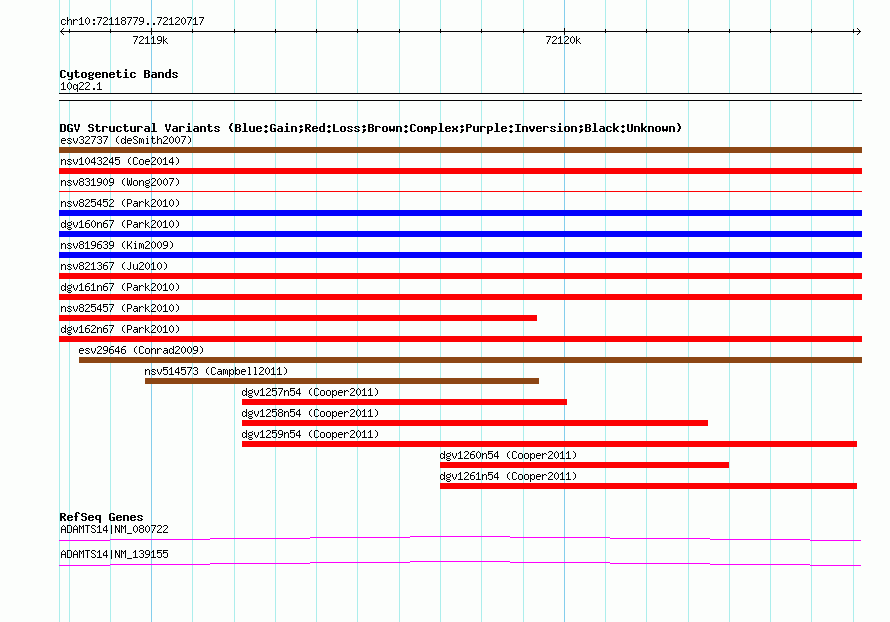
Task: Click the 72119k ruler position label
Action: coord(150,40)
